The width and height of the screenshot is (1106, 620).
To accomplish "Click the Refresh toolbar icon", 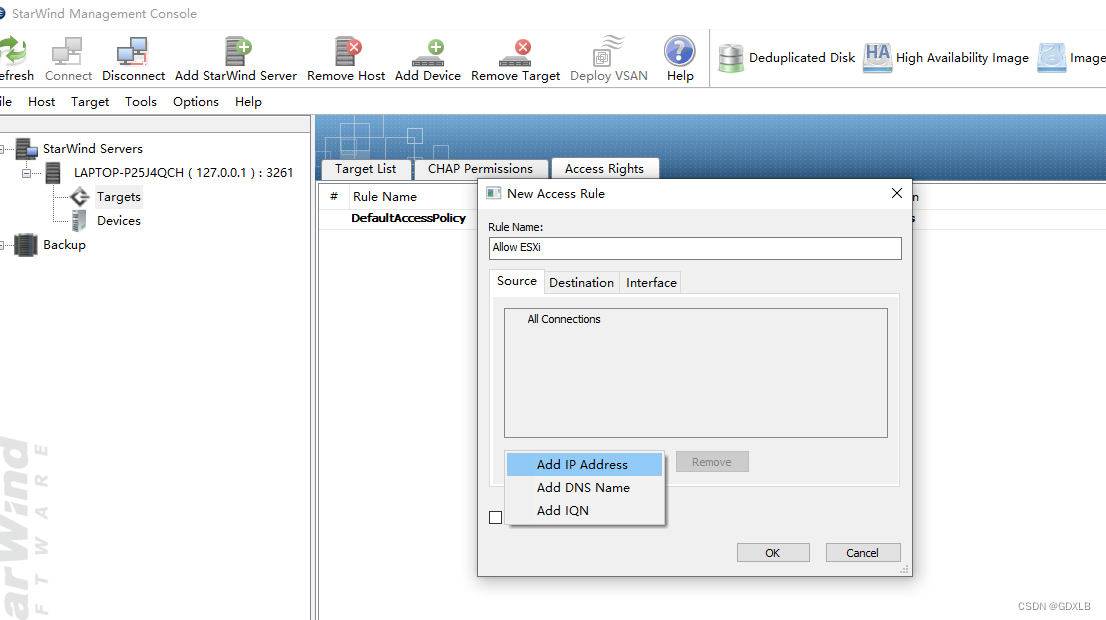I will [12, 51].
